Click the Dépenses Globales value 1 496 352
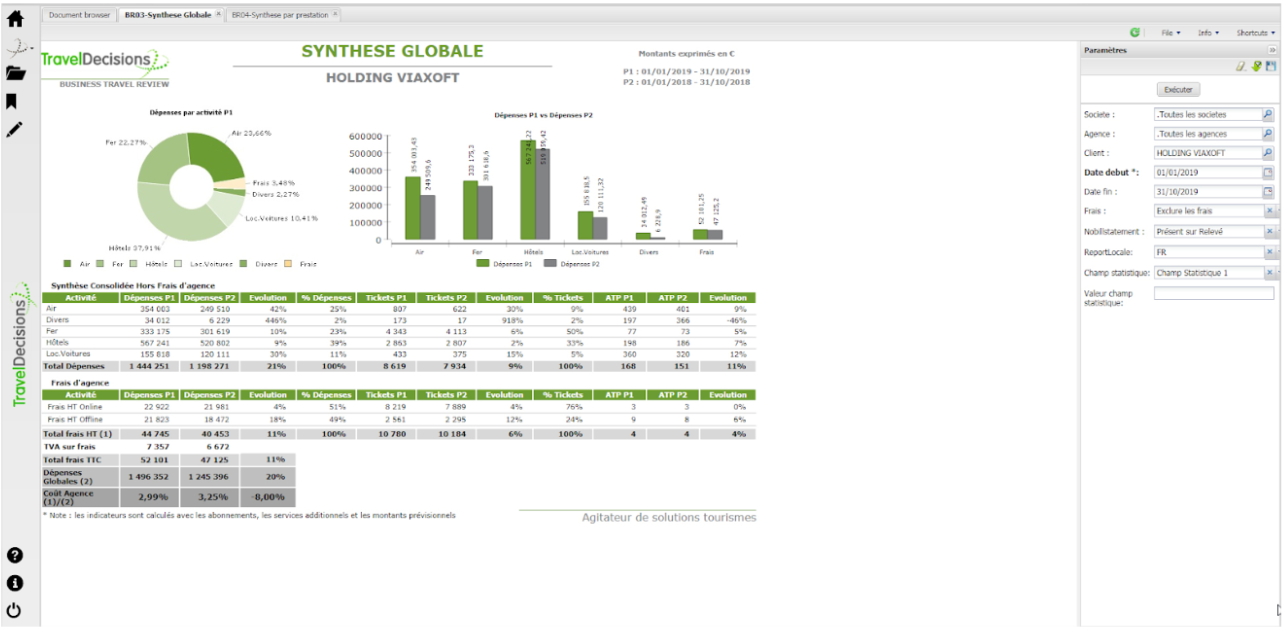 pyautogui.click(x=147, y=477)
